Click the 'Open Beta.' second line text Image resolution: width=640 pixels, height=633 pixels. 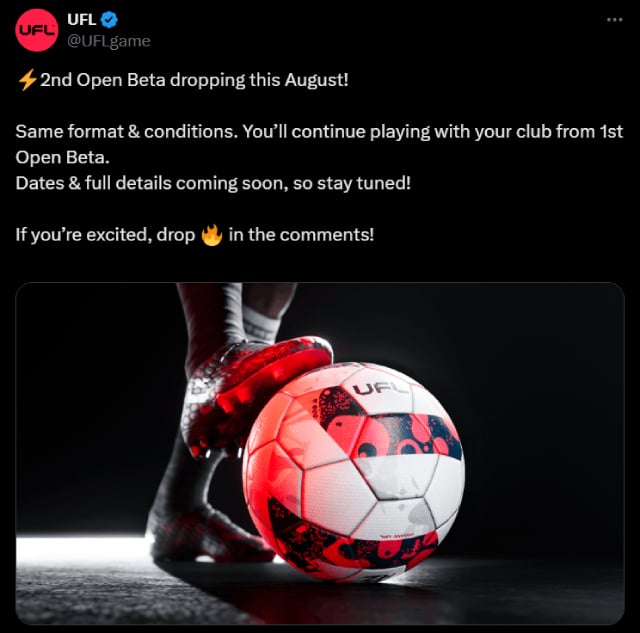click(62, 158)
